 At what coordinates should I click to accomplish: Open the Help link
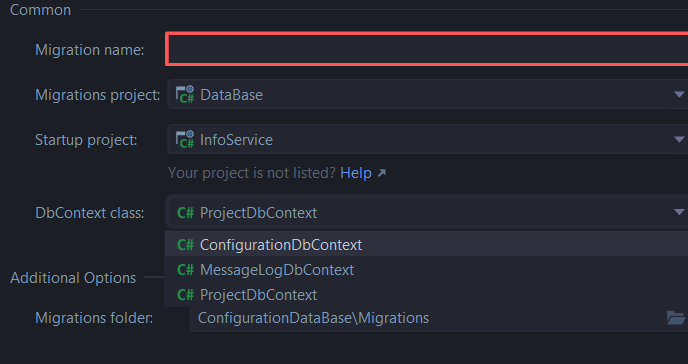coord(356,173)
